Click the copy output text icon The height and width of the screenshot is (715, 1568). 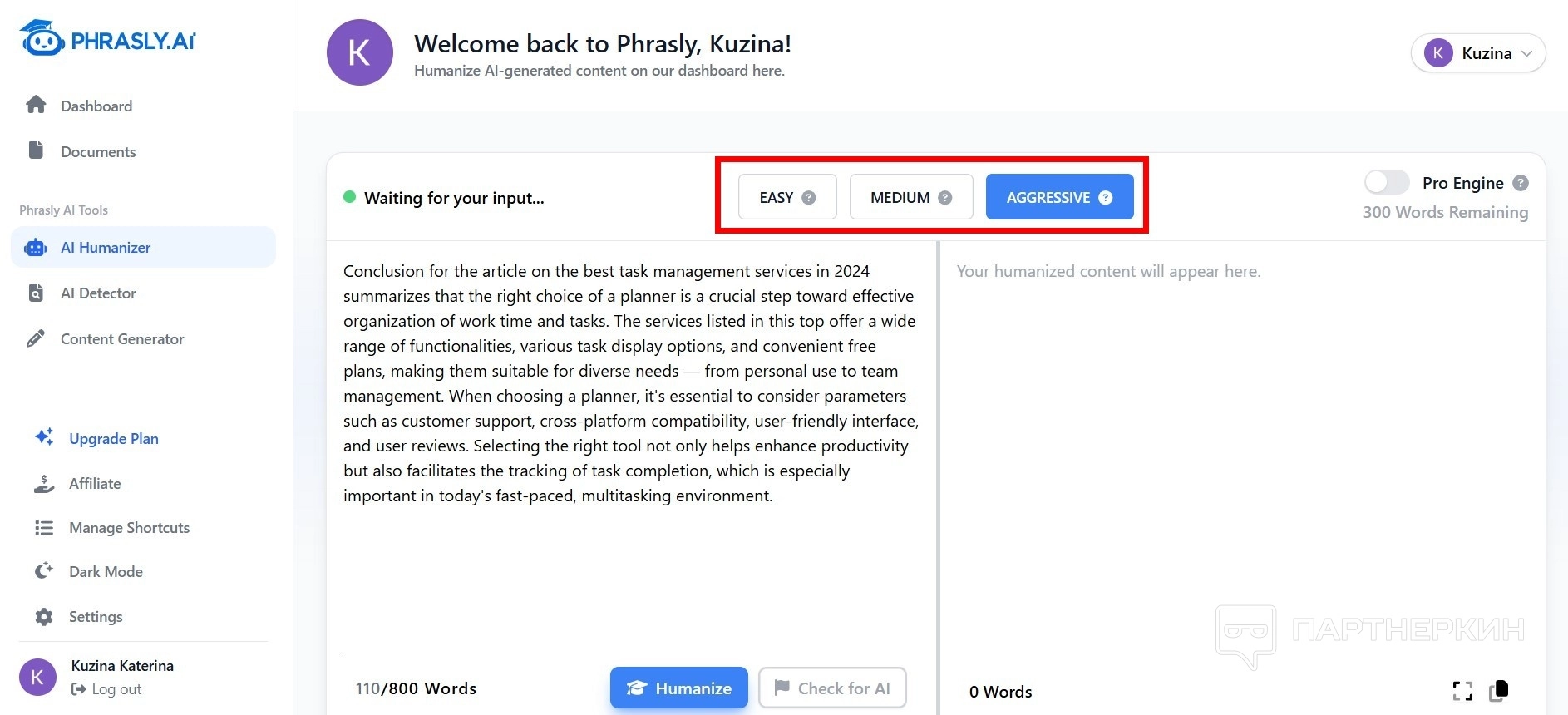(1499, 690)
